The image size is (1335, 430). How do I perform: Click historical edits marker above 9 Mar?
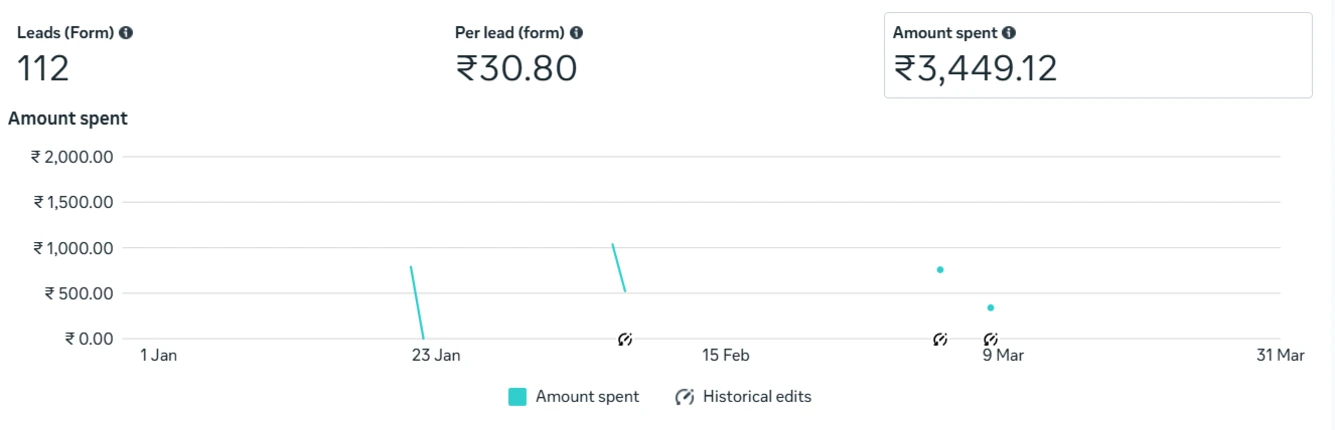click(x=990, y=340)
